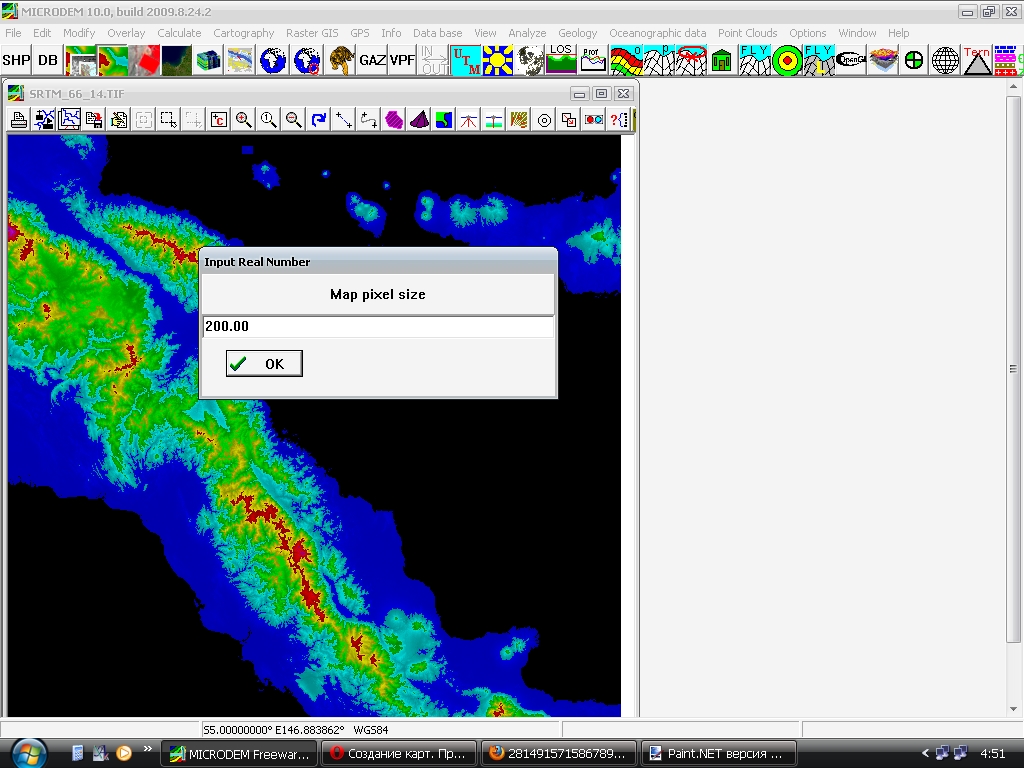Click the 4:51 system clock
Image resolution: width=1024 pixels, height=768 pixels.
tap(993, 754)
